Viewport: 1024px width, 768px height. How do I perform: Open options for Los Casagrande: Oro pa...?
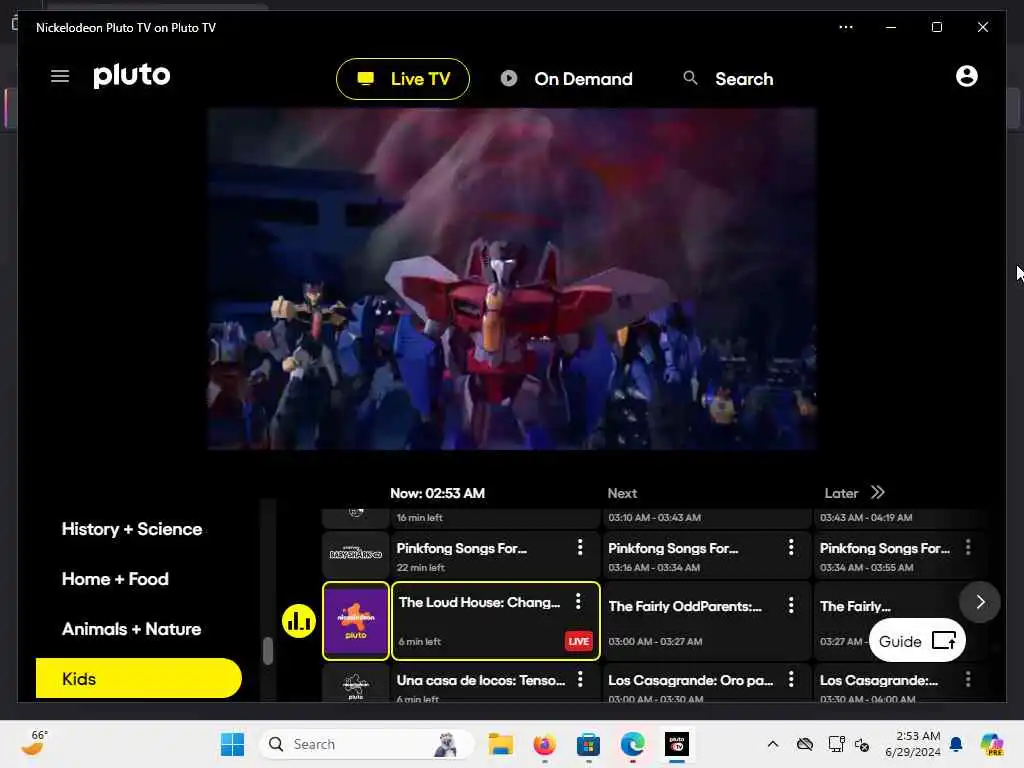point(791,679)
